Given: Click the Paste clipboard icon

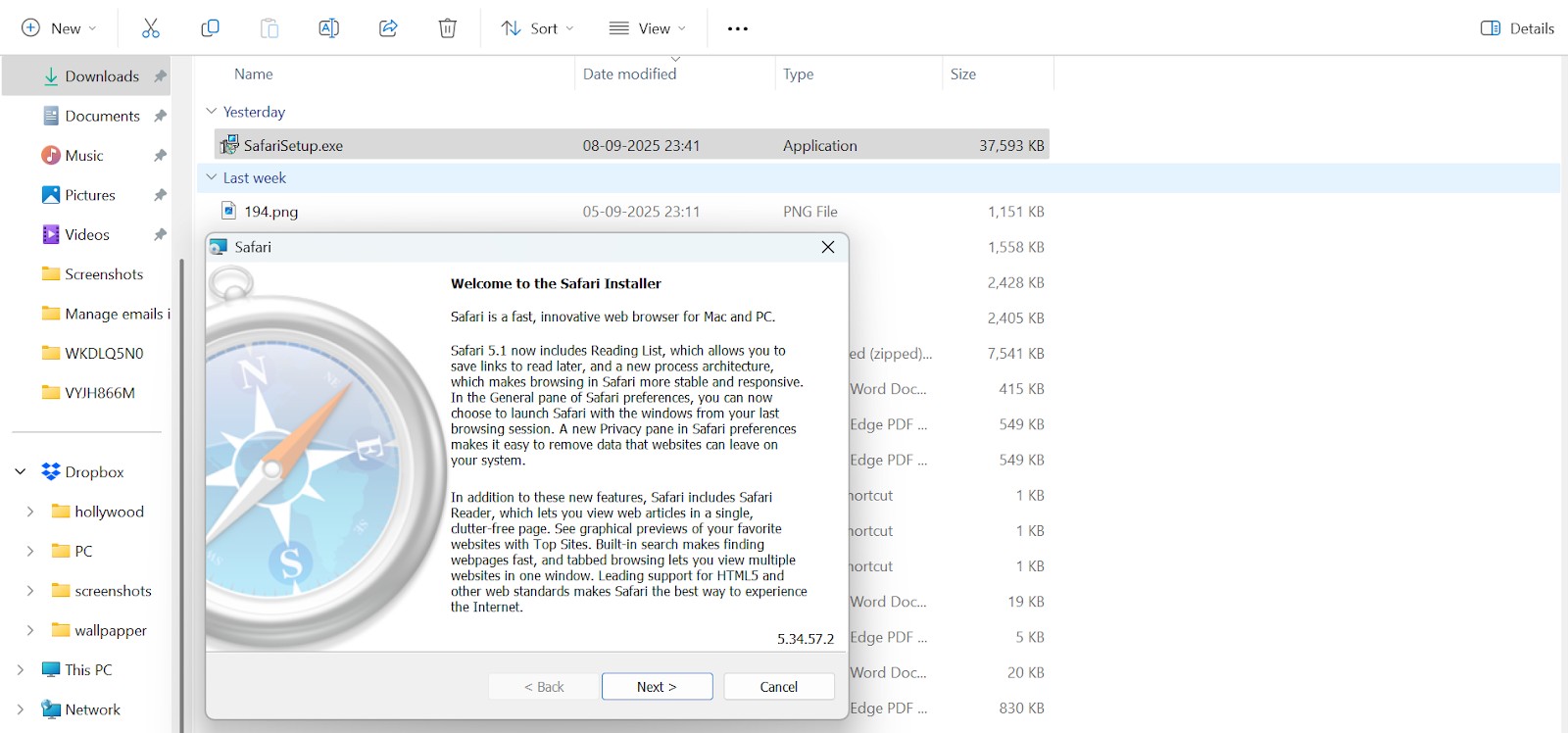Looking at the screenshot, I should tap(269, 28).
